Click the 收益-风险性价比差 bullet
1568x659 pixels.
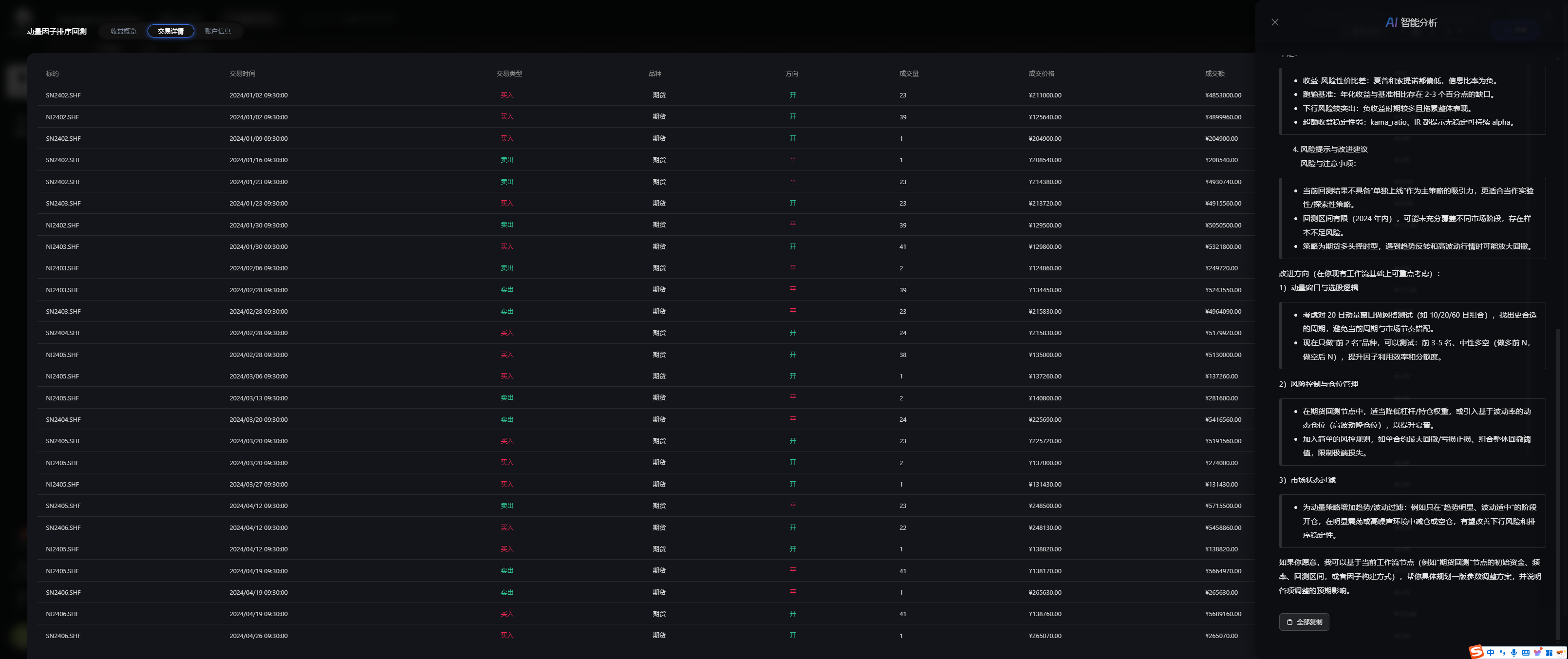tap(1400, 80)
